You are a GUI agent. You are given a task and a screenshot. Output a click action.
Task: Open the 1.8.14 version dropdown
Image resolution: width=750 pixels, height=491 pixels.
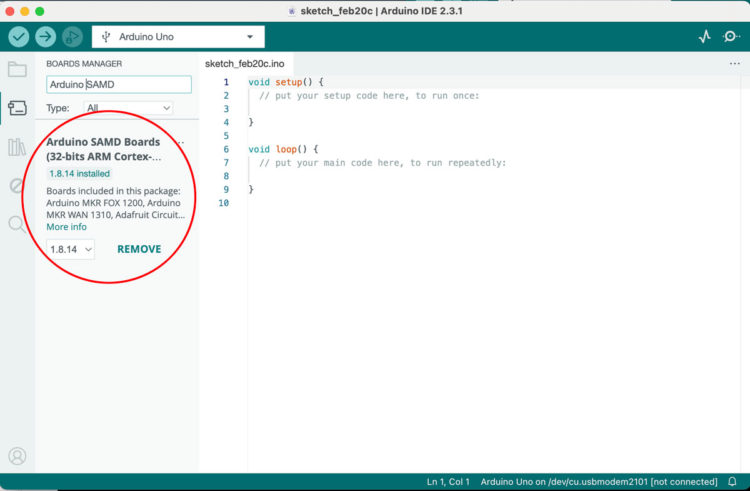point(71,249)
